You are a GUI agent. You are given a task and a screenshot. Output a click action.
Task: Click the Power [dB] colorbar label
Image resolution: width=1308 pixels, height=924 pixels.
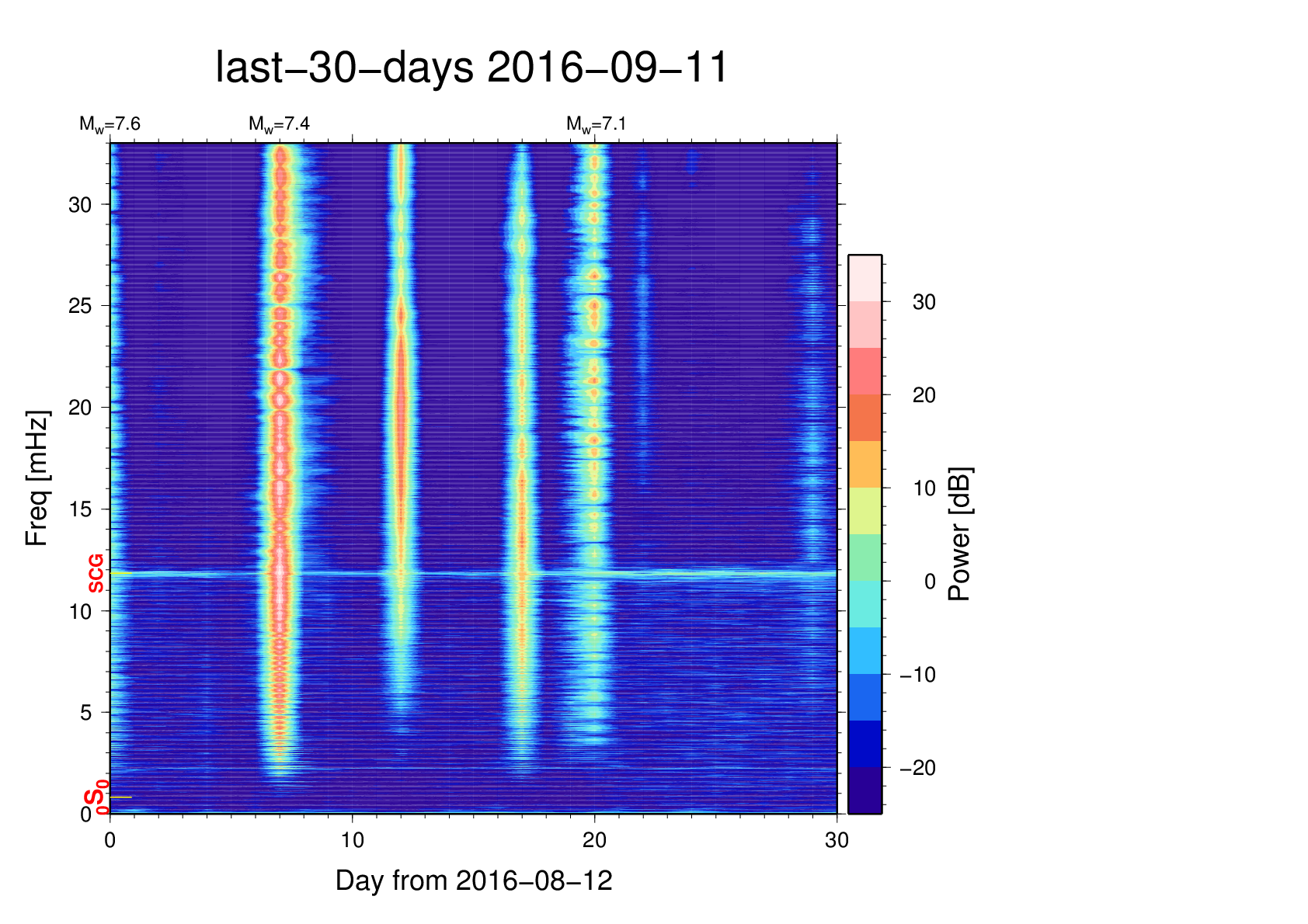pyautogui.click(x=960, y=534)
